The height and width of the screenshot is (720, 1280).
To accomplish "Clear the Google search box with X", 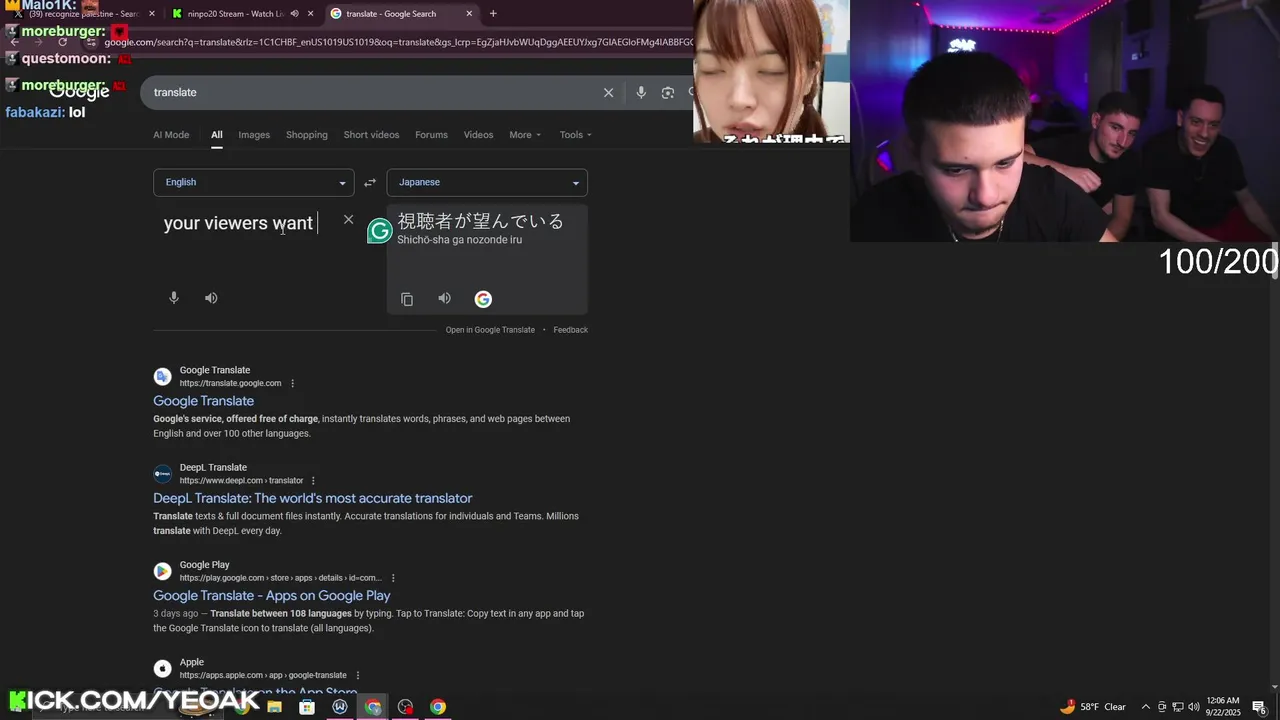I will click(608, 92).
